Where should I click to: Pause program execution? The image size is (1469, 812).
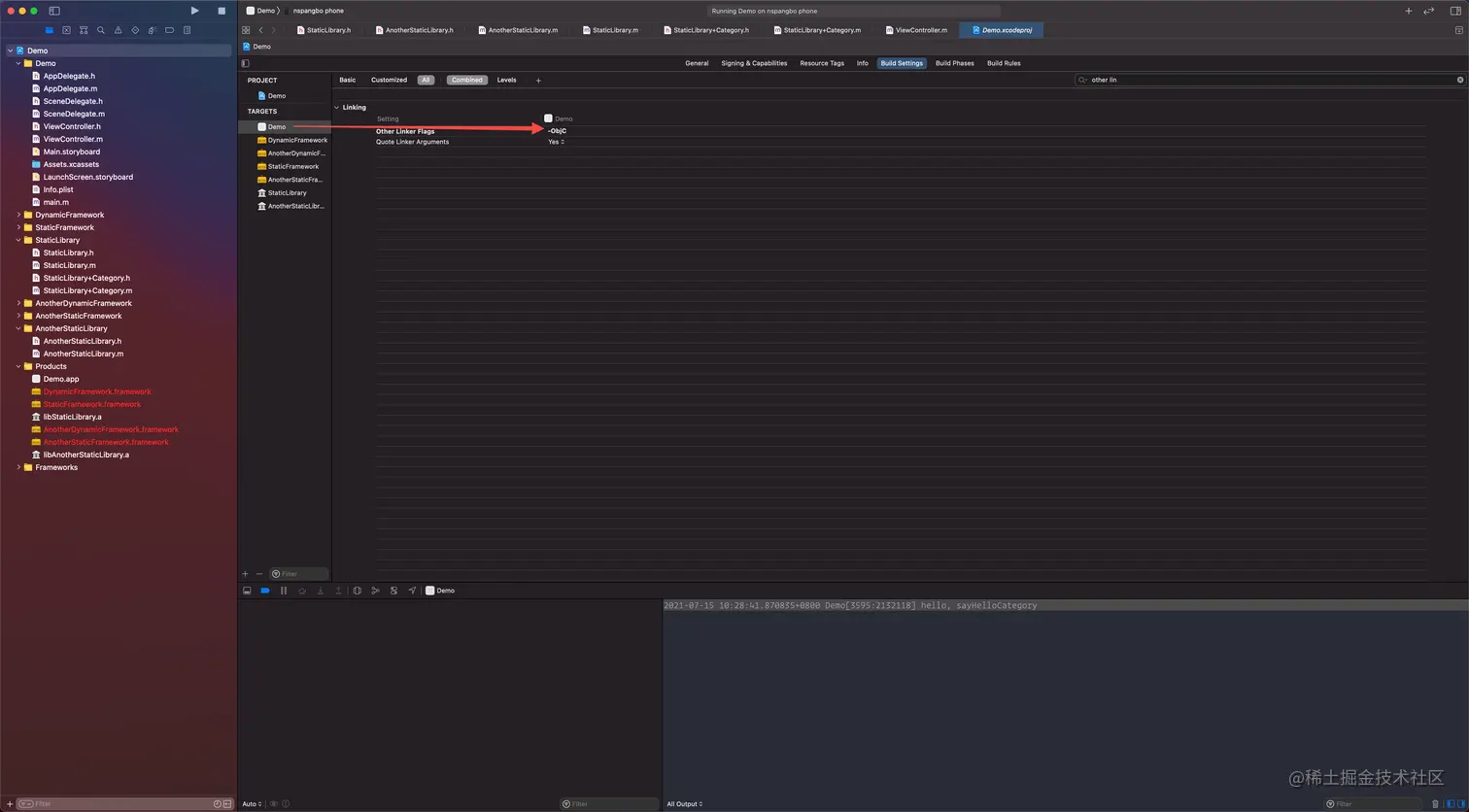pyautogui.click(x=284, y=591)
